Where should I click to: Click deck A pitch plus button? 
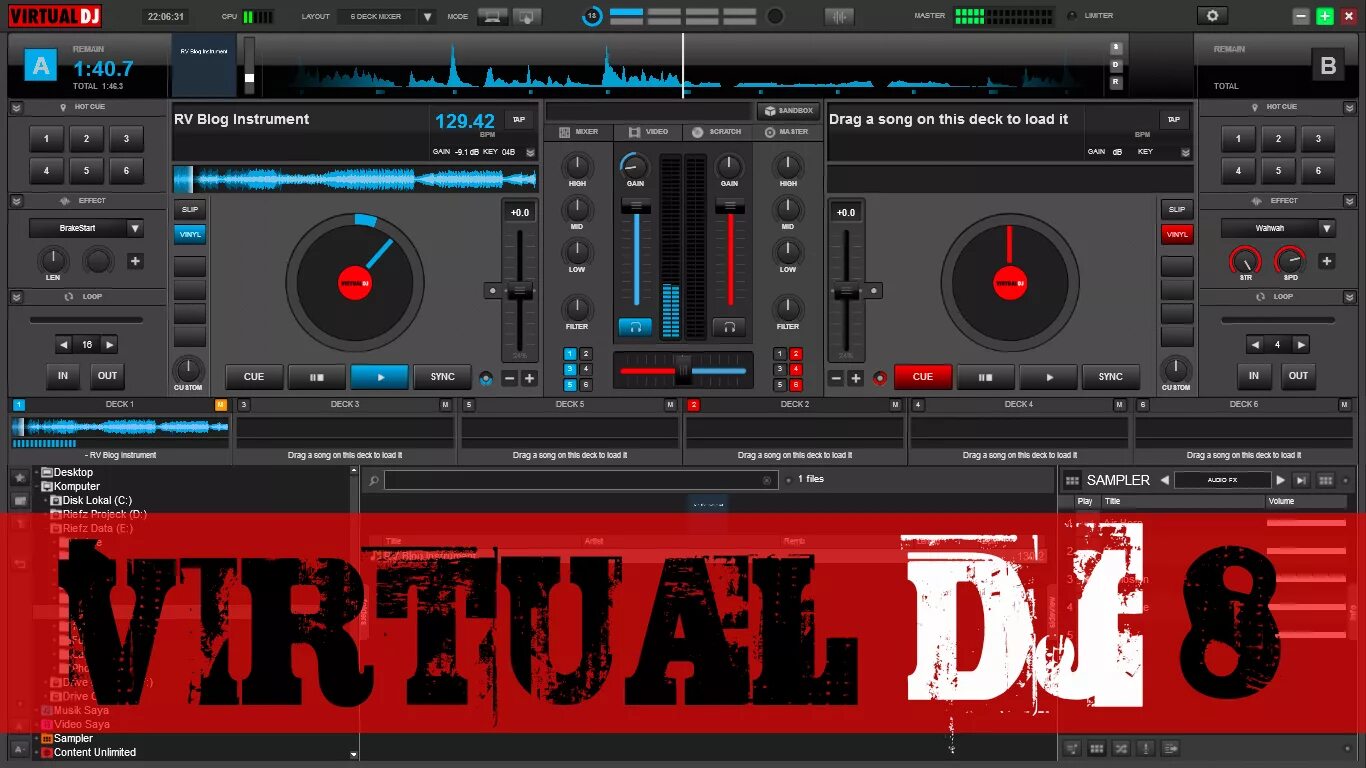pyautogui.click(x=529, y=378)
